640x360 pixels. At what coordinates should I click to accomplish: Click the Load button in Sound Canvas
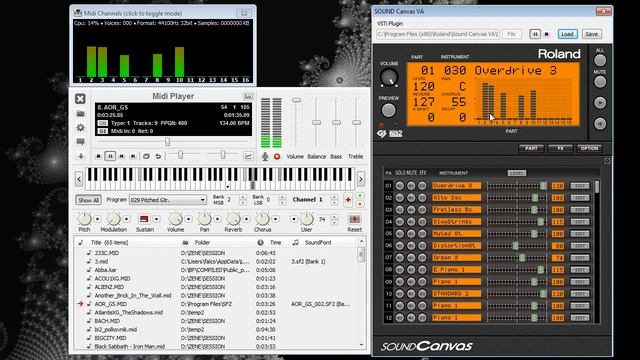click(x=567, y=34)
